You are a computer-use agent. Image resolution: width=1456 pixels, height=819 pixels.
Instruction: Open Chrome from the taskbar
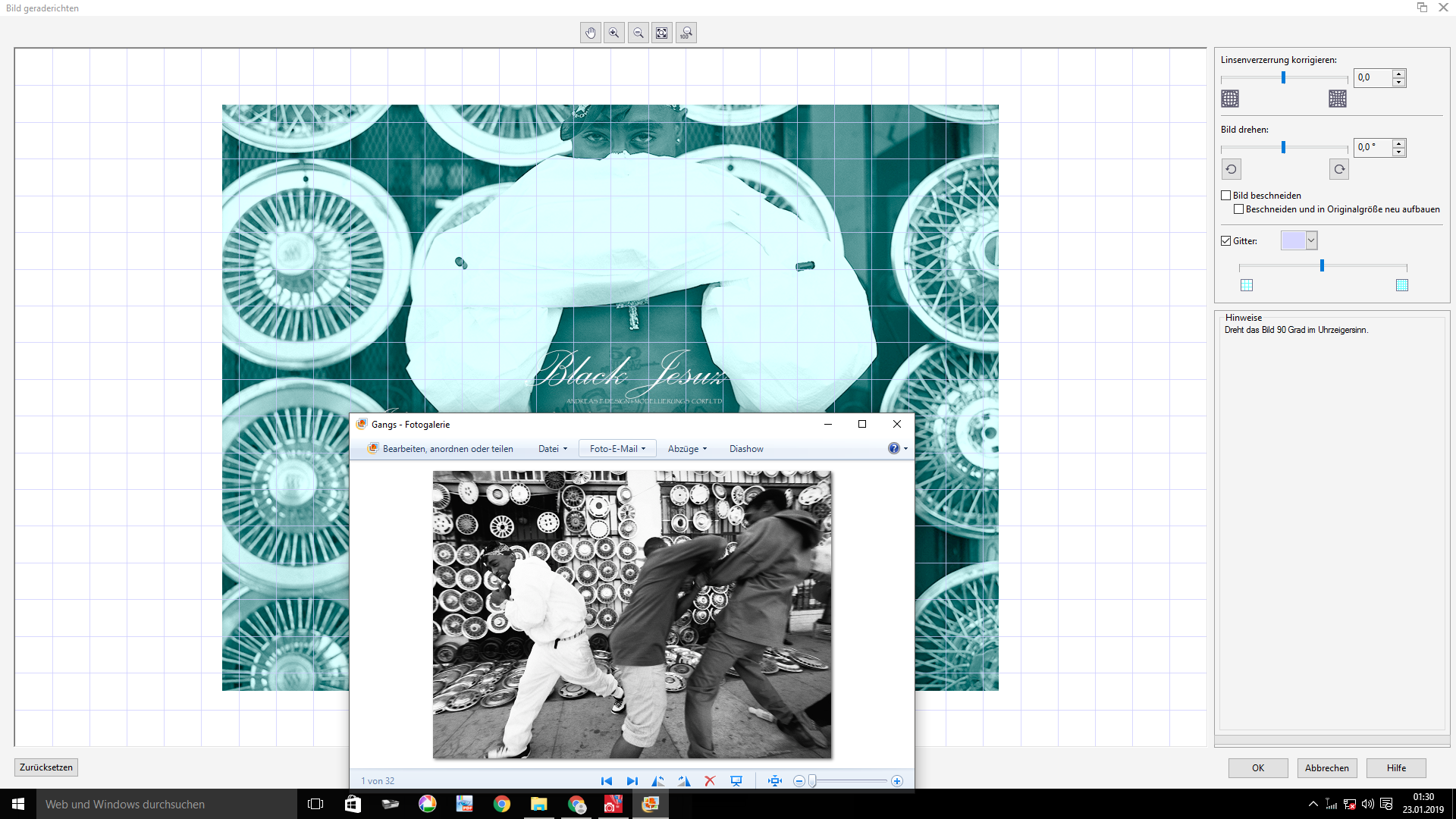coord(502,804)
